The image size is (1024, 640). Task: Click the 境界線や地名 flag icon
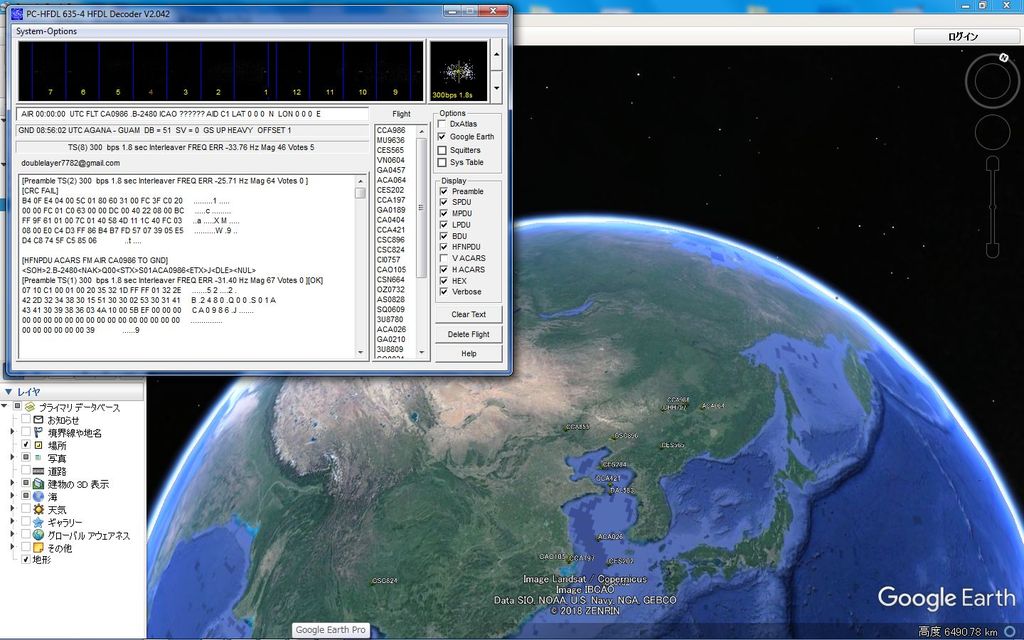click(x=38, y=431)
